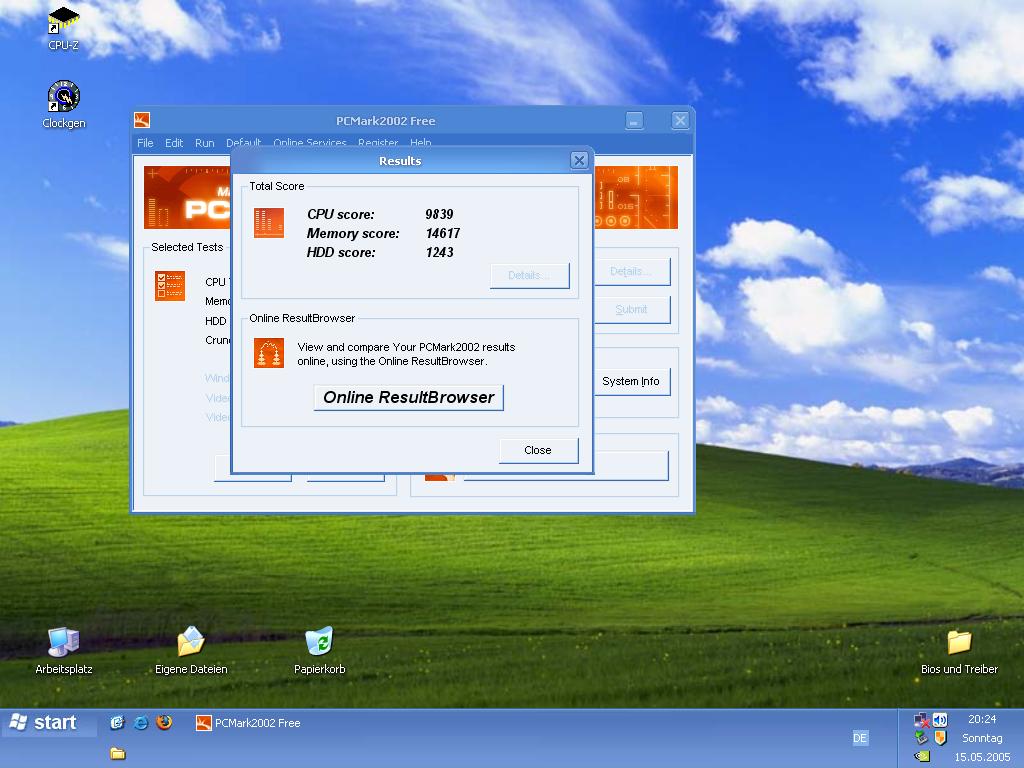Viewport: 1024px width, 768px height.
Task: Select PCMark2002 Free taskbar button
Action: click(x=248, y=723)
